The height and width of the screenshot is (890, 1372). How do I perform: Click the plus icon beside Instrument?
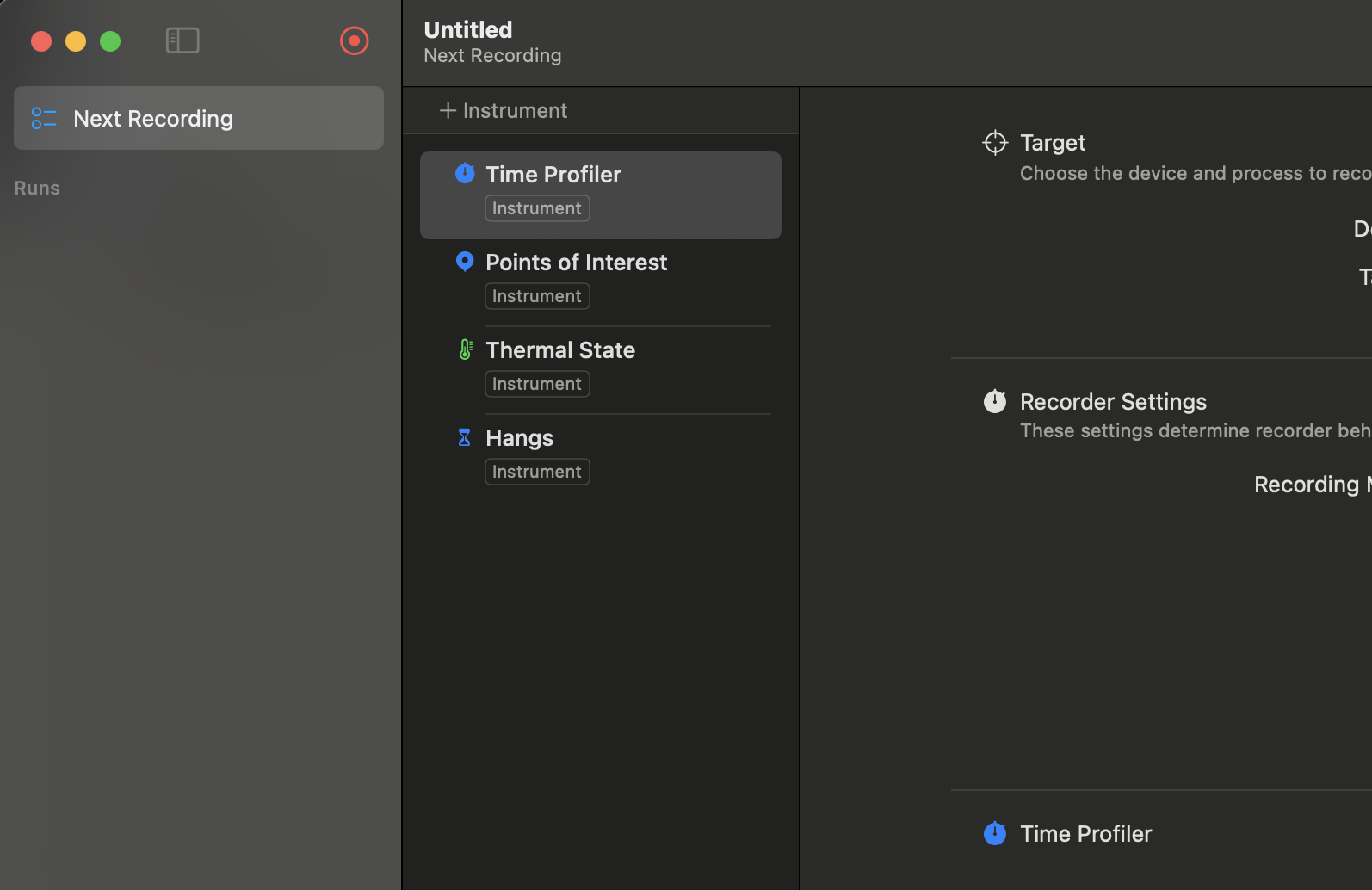point(448,110)
